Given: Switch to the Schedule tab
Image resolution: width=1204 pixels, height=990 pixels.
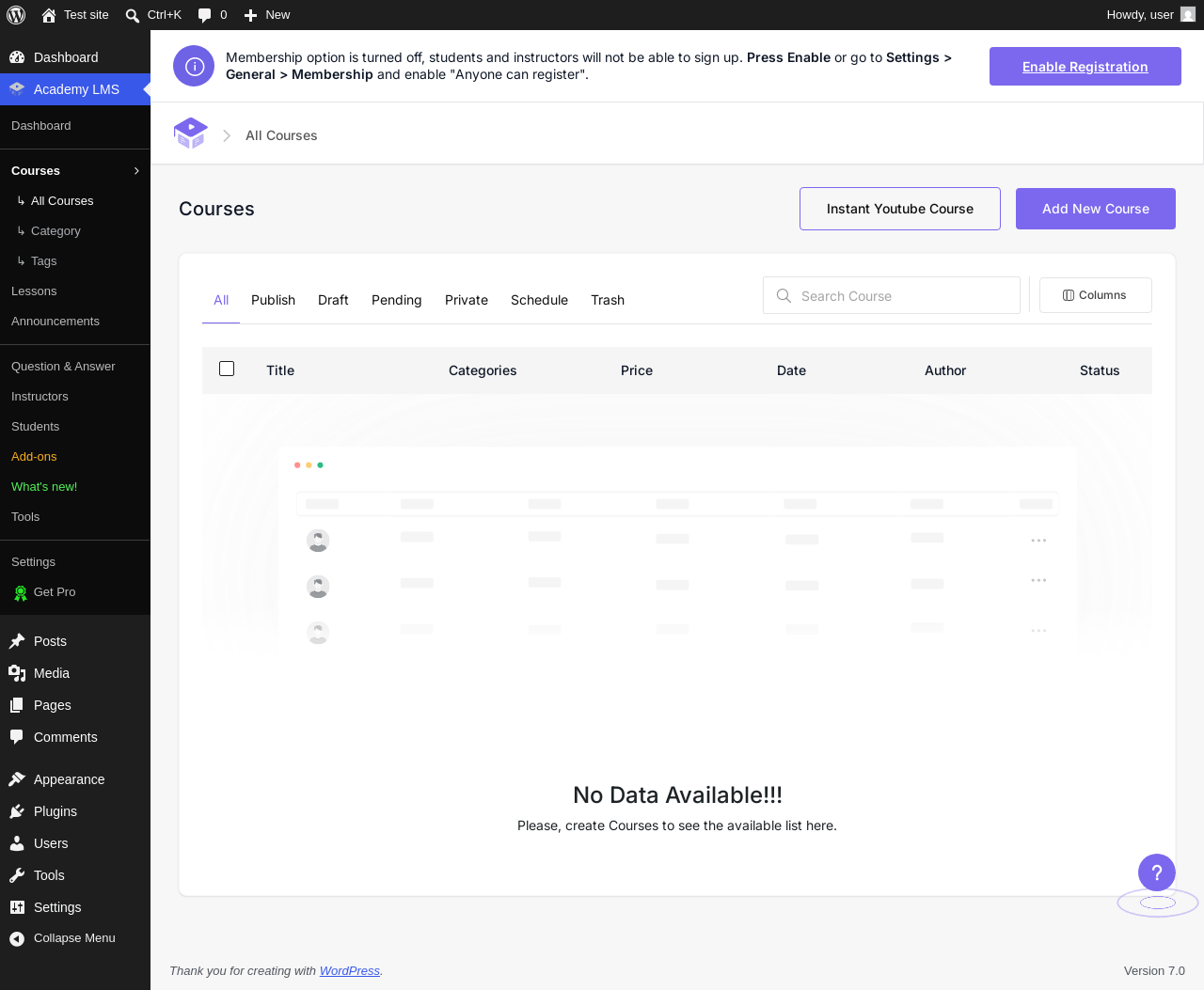Looking at the screenshot, I should pos(539,300).
